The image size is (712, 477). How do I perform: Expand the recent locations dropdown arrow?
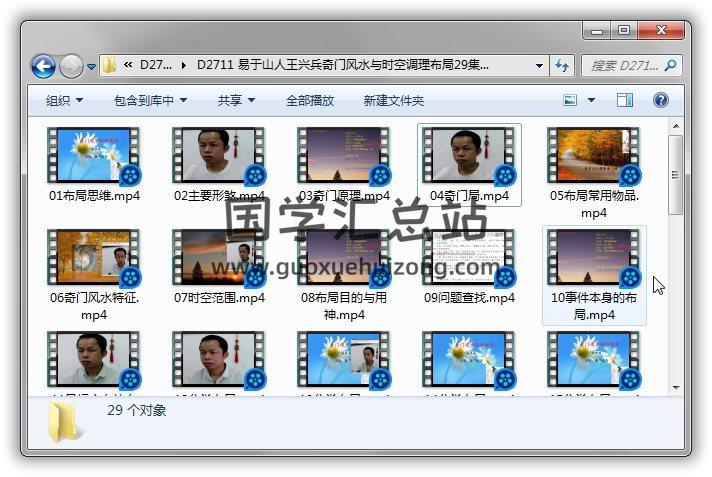point(92,67)
